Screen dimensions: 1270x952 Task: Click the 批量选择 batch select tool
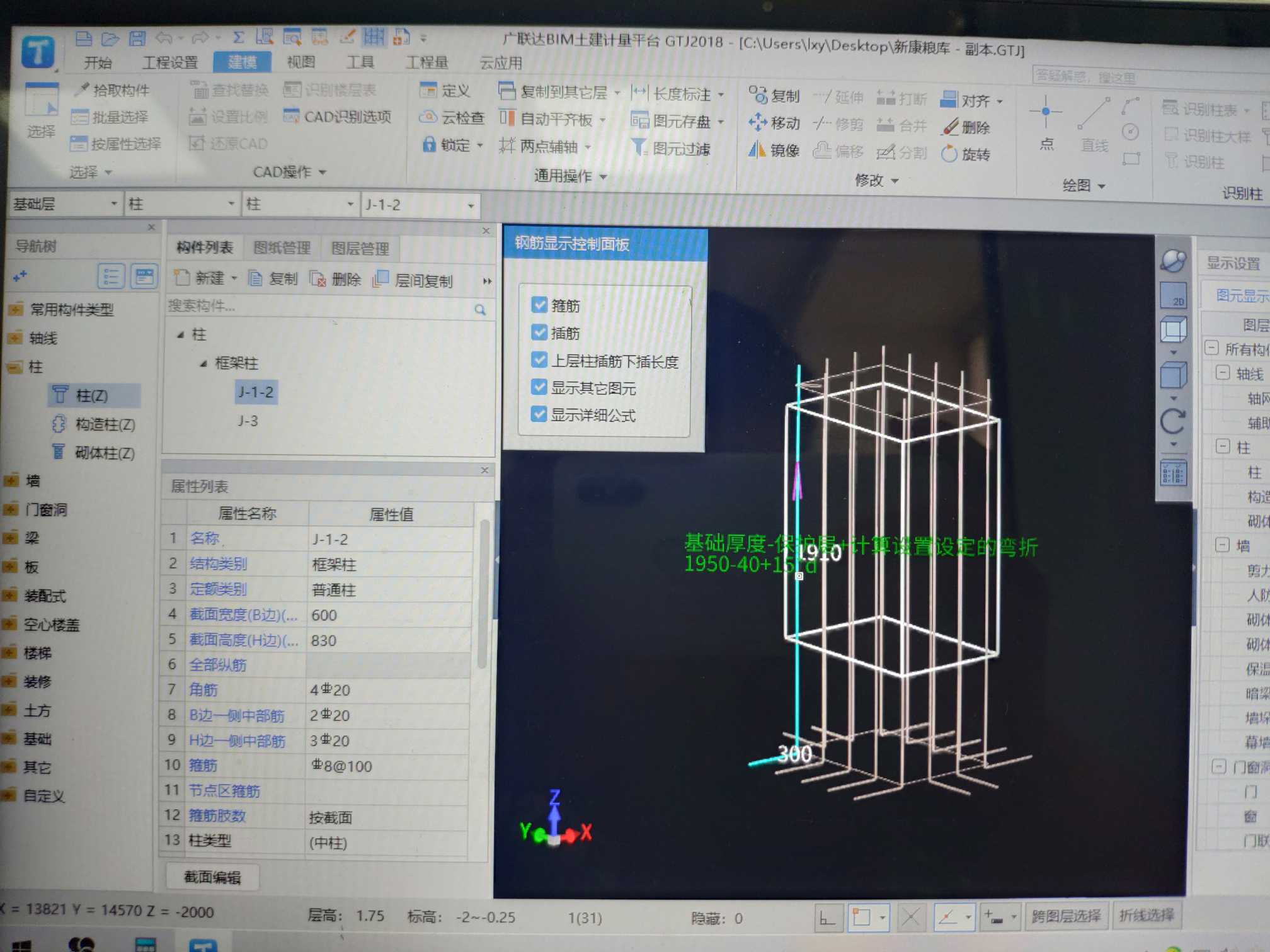click(x=110, y=117)
